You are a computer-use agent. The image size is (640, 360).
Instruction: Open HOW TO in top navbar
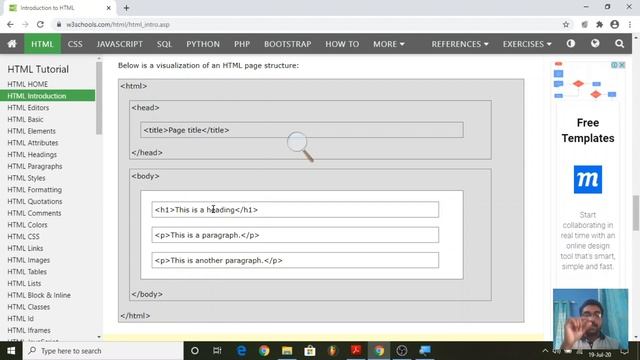pyautogui.click(x=342, y=44)
